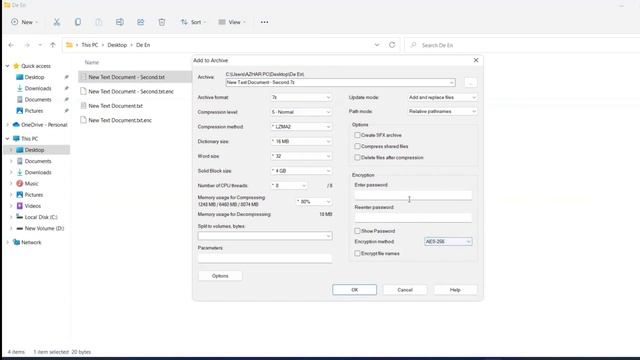
Task: Click the Share icon in Explorer toolbar
Action: 140,22
